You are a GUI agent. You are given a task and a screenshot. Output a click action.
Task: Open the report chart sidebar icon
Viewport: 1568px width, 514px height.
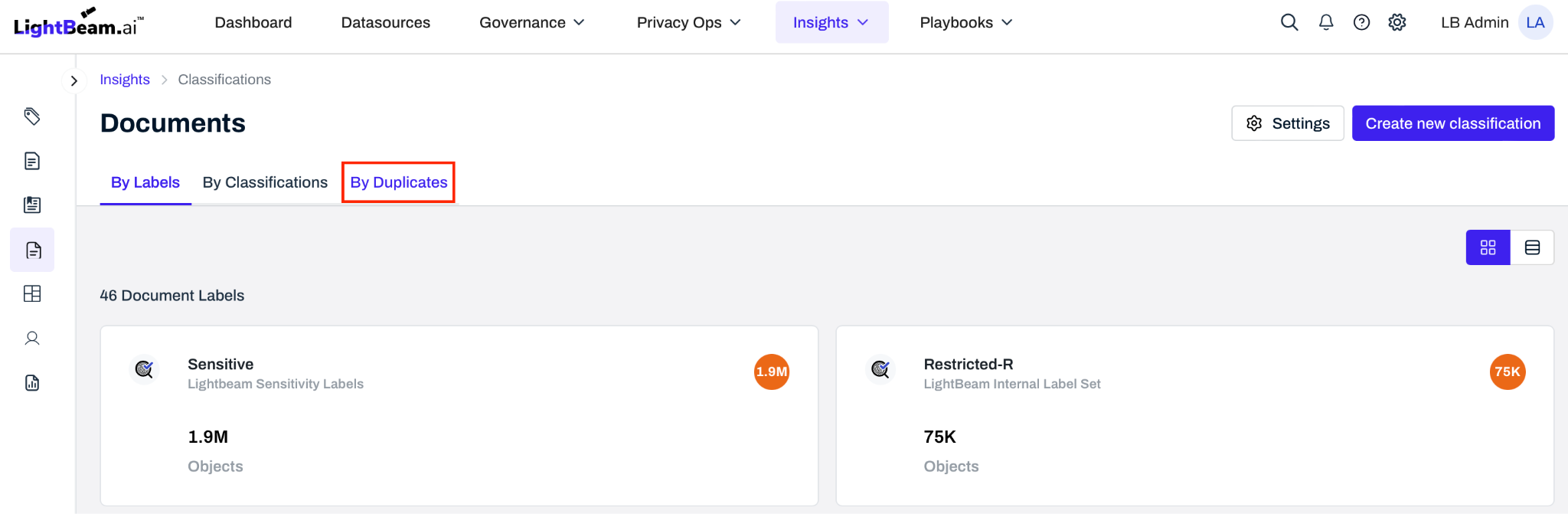32,383
